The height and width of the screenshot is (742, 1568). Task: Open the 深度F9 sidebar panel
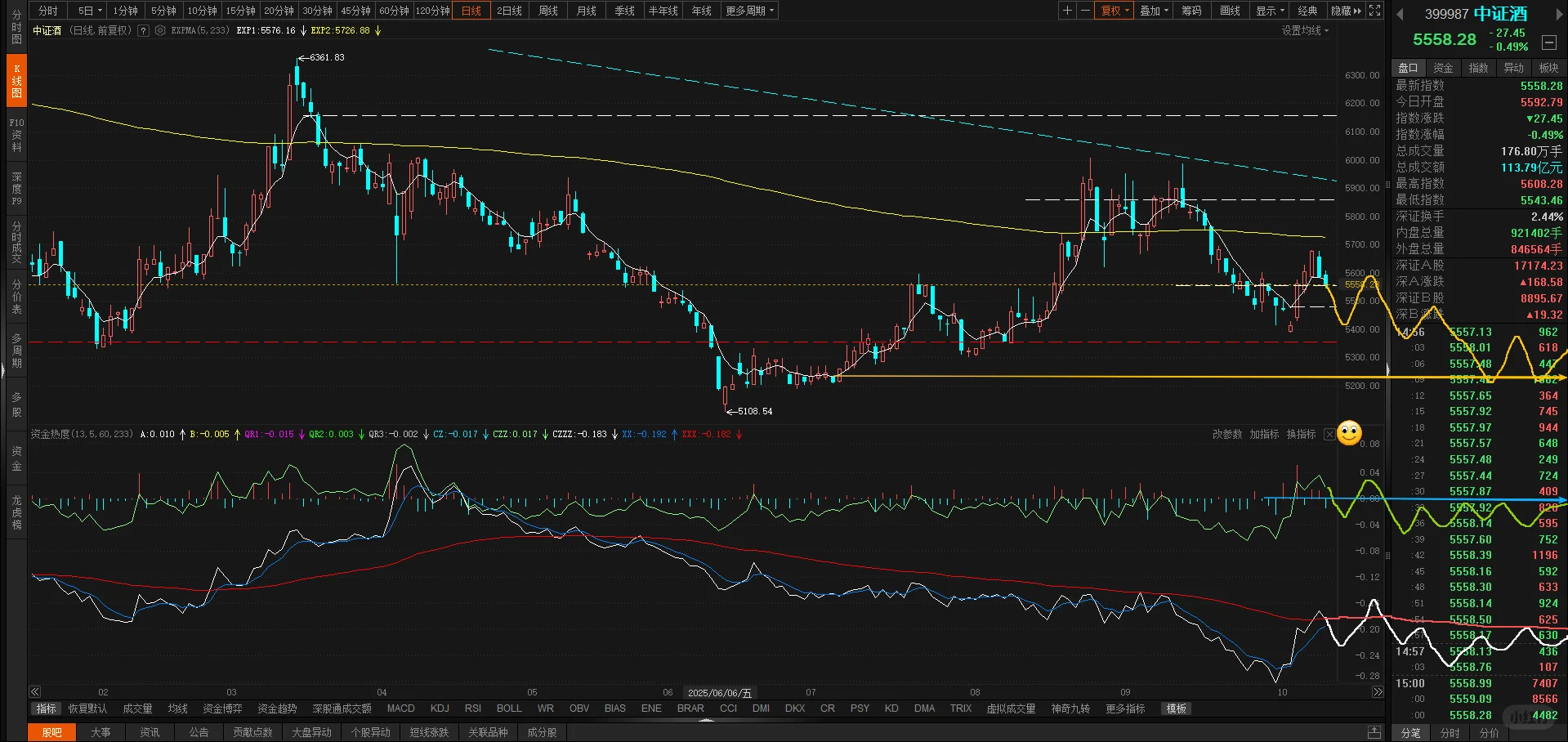(16, 189)
